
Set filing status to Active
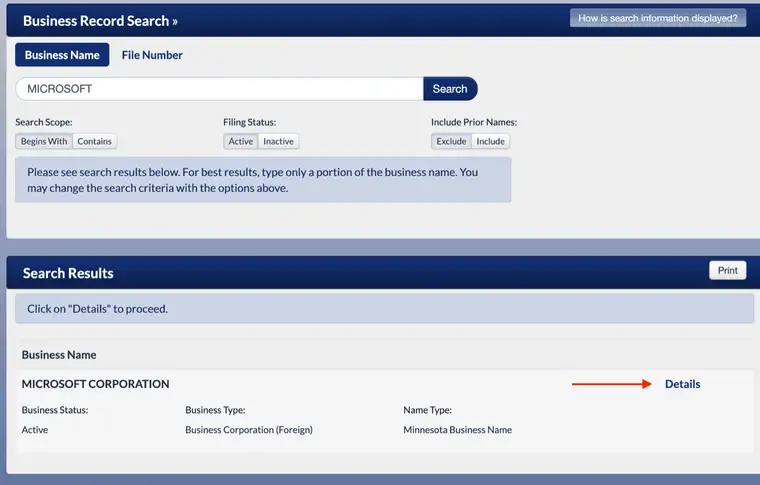click(240, 141)
